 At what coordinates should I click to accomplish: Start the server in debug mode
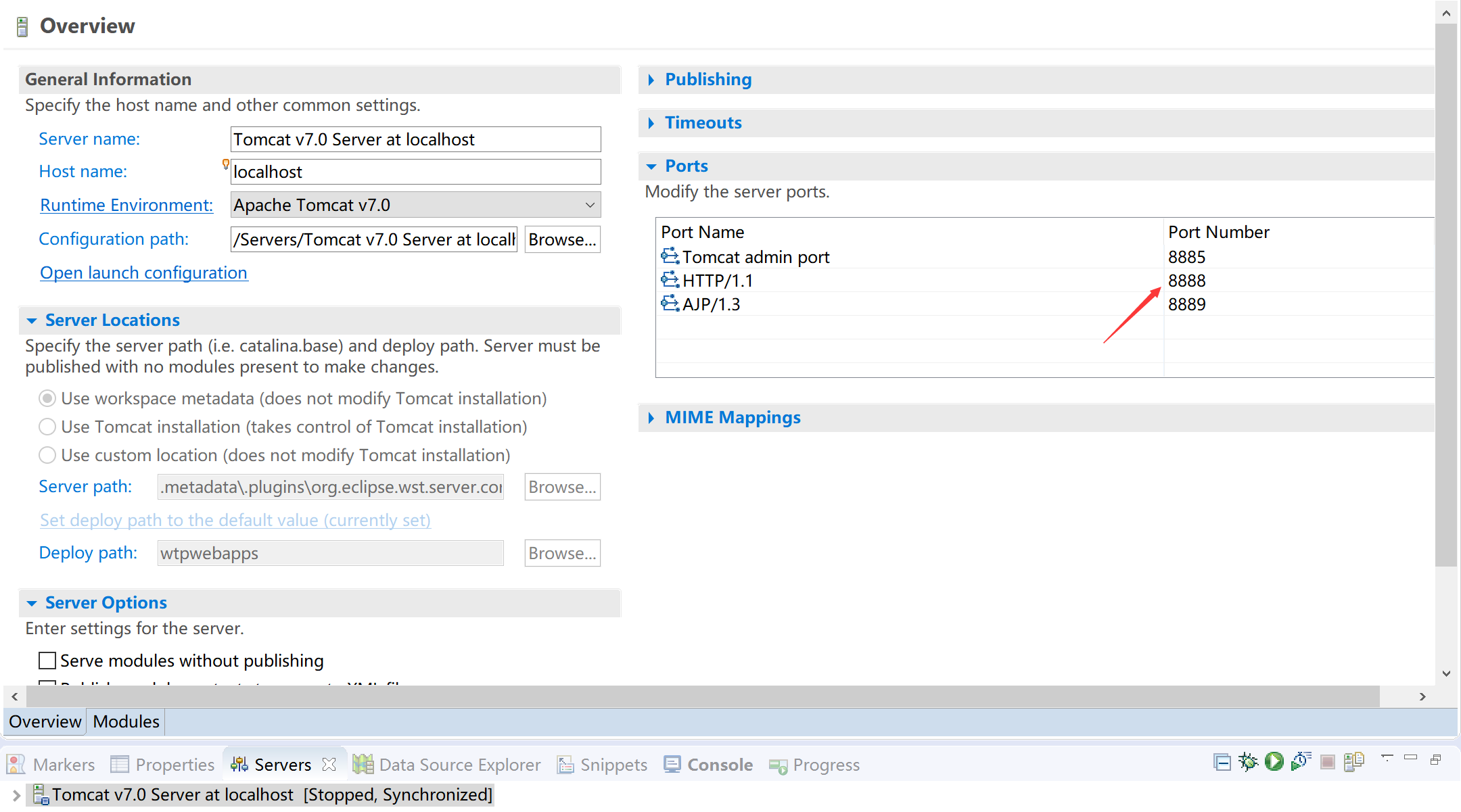point(1248,761)
